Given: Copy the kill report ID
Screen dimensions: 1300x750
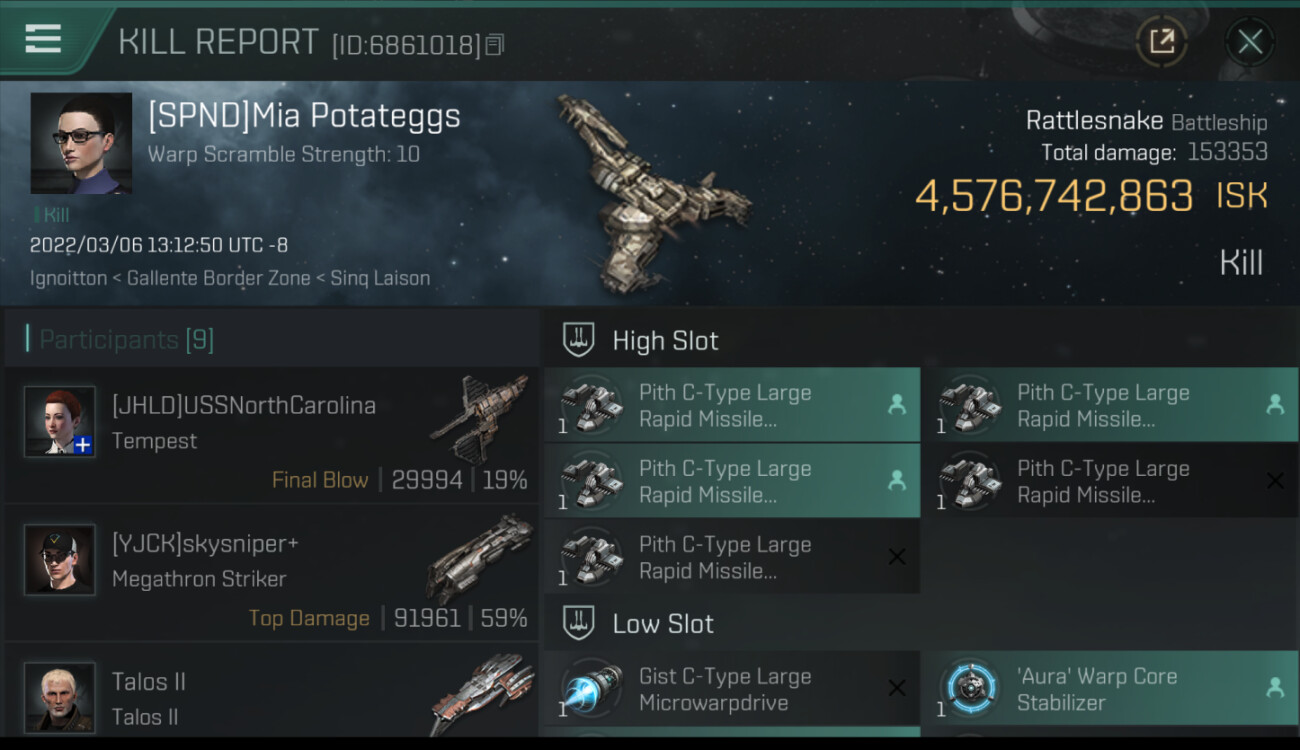Looking at the screenshot, I should pyautogui.click(x=495, y=45).
